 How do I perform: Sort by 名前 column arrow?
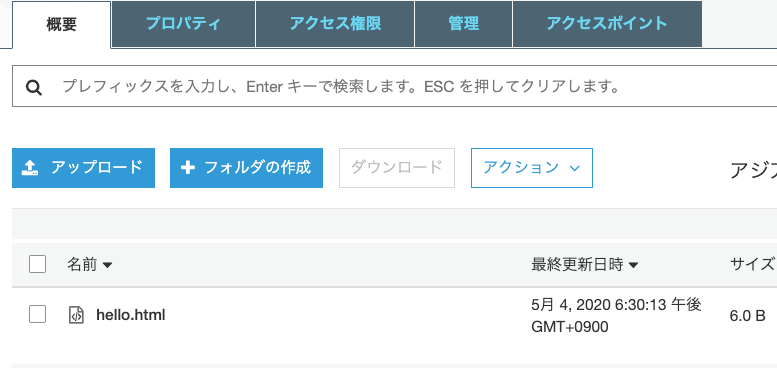tap(107, 265)
